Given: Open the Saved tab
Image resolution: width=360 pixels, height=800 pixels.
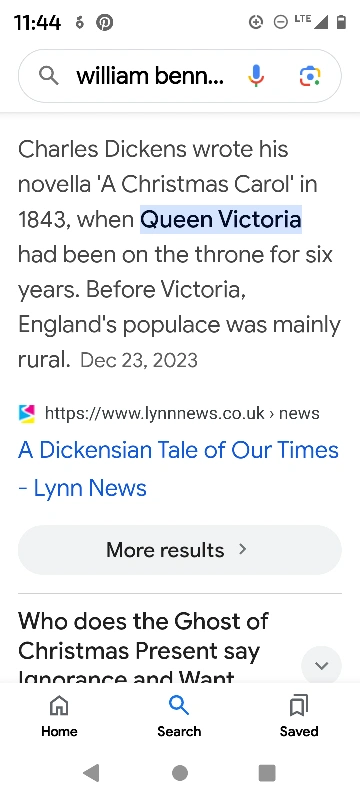Looking at the screenshot, I should [299, 716].
